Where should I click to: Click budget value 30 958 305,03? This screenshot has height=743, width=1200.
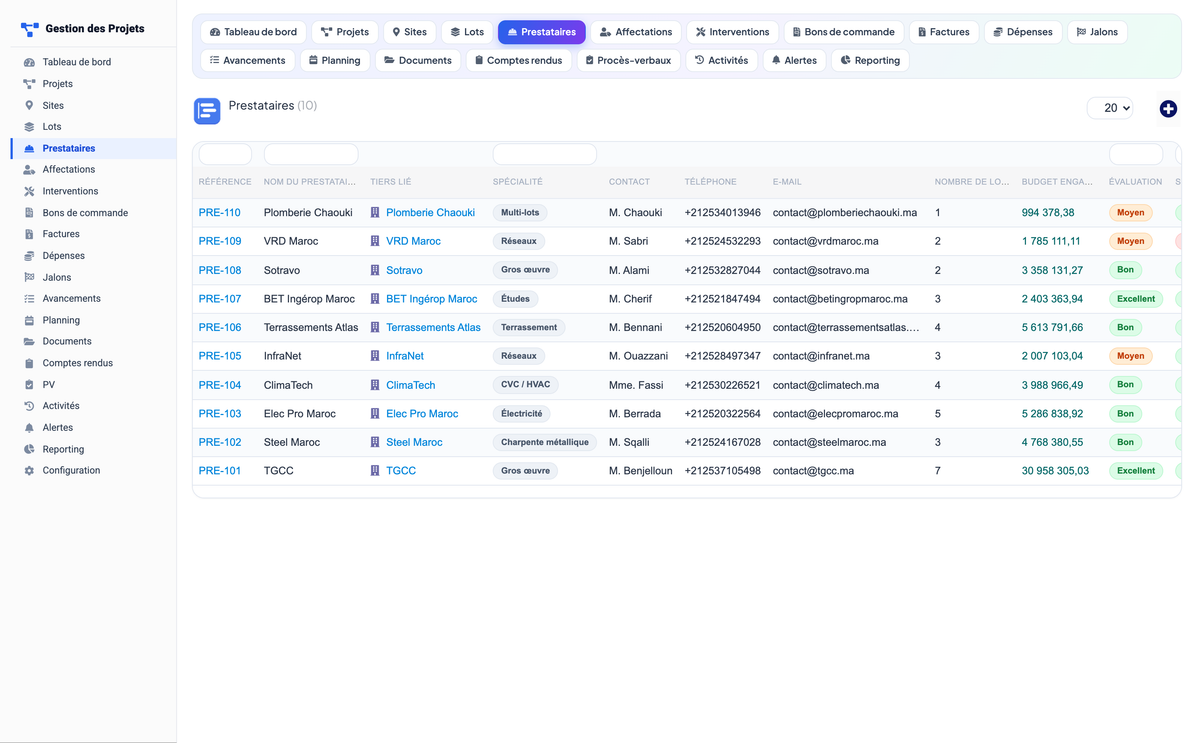1055,471
